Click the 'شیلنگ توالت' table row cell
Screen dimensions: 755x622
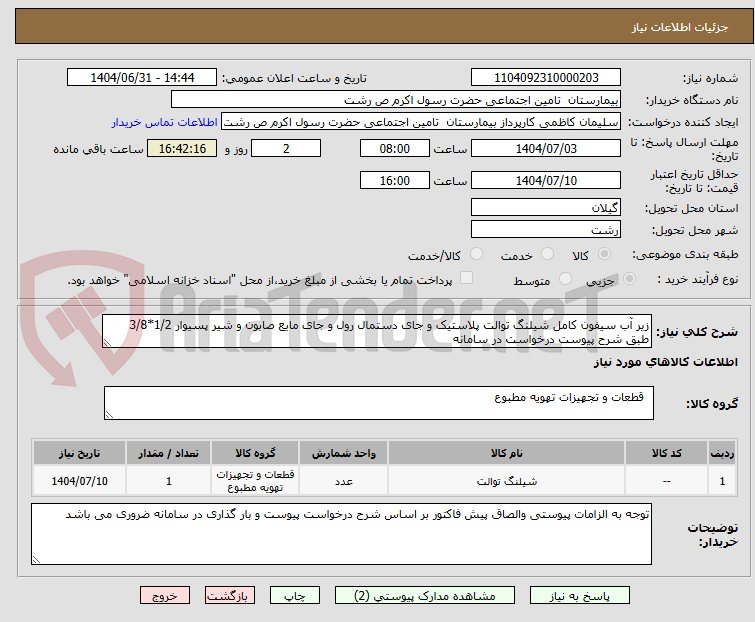point(506,481)
